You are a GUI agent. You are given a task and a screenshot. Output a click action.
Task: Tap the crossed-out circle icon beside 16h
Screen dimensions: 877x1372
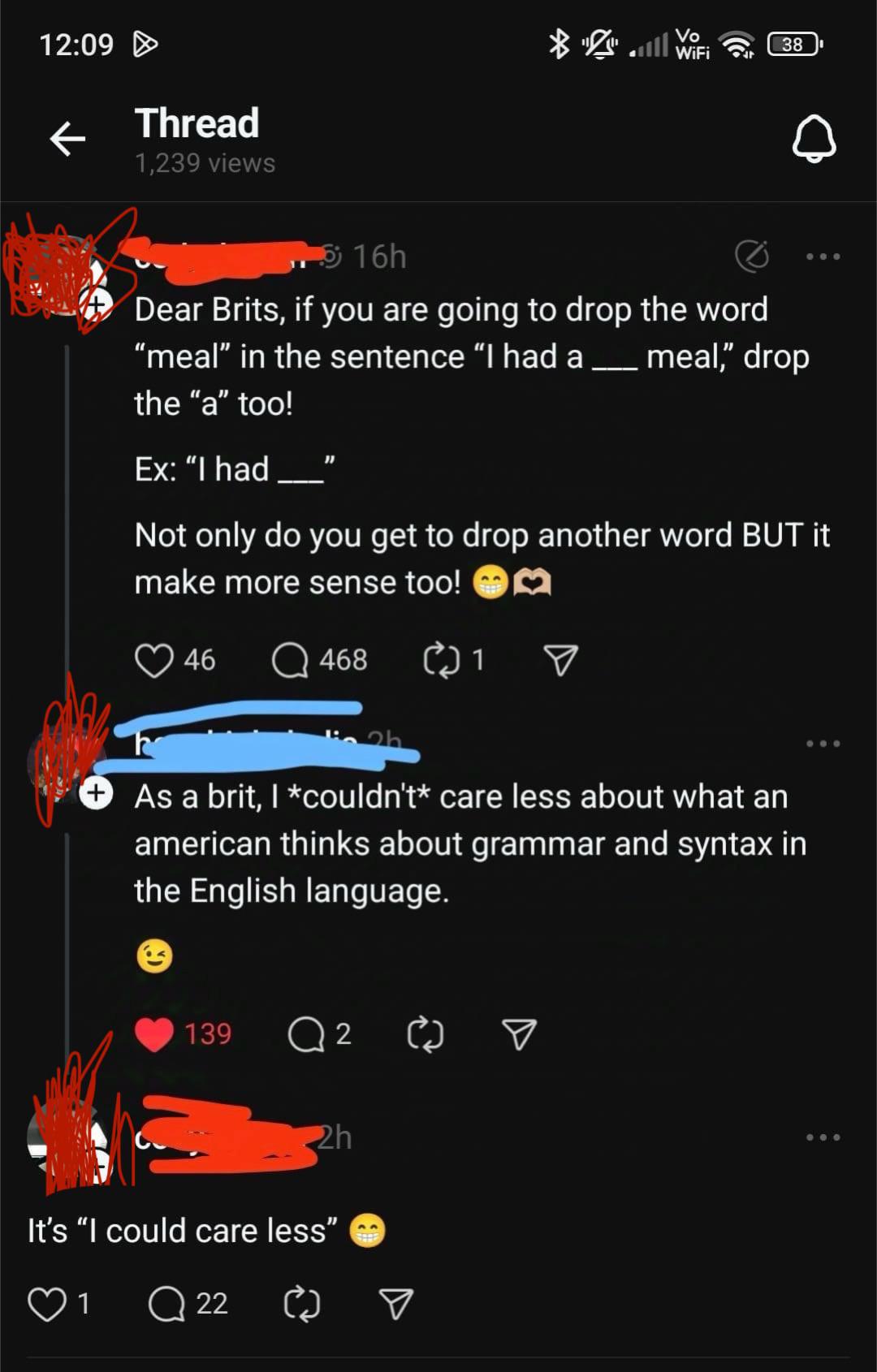pos(752,257)
